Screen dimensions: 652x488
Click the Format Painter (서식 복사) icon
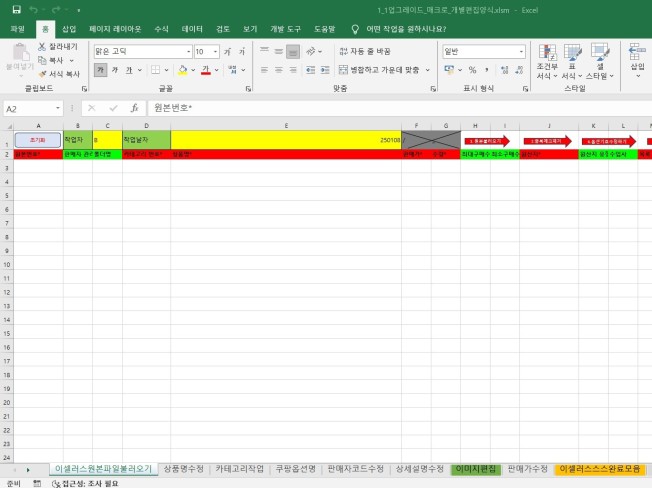point(42,73)
